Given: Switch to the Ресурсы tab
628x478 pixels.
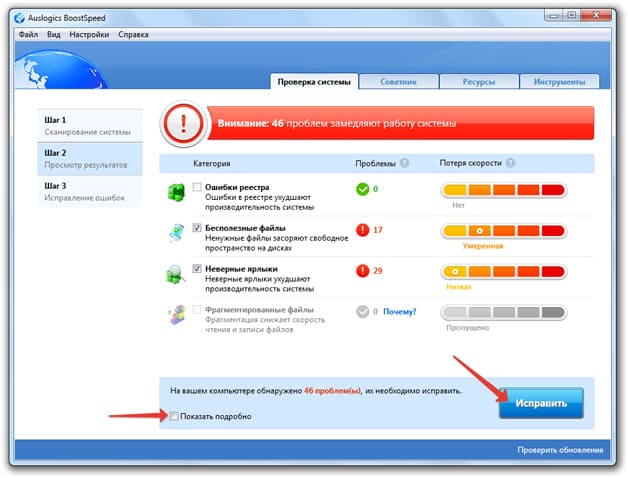Looking at the screenshot, I should coord(479,82).
